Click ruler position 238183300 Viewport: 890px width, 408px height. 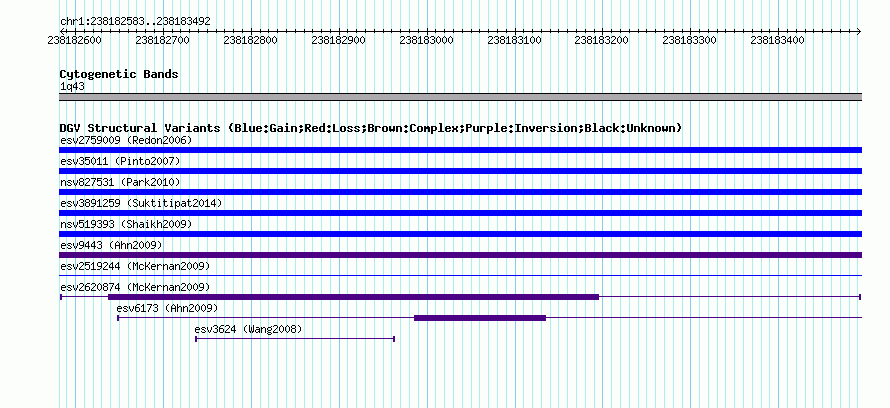point(690,40)
